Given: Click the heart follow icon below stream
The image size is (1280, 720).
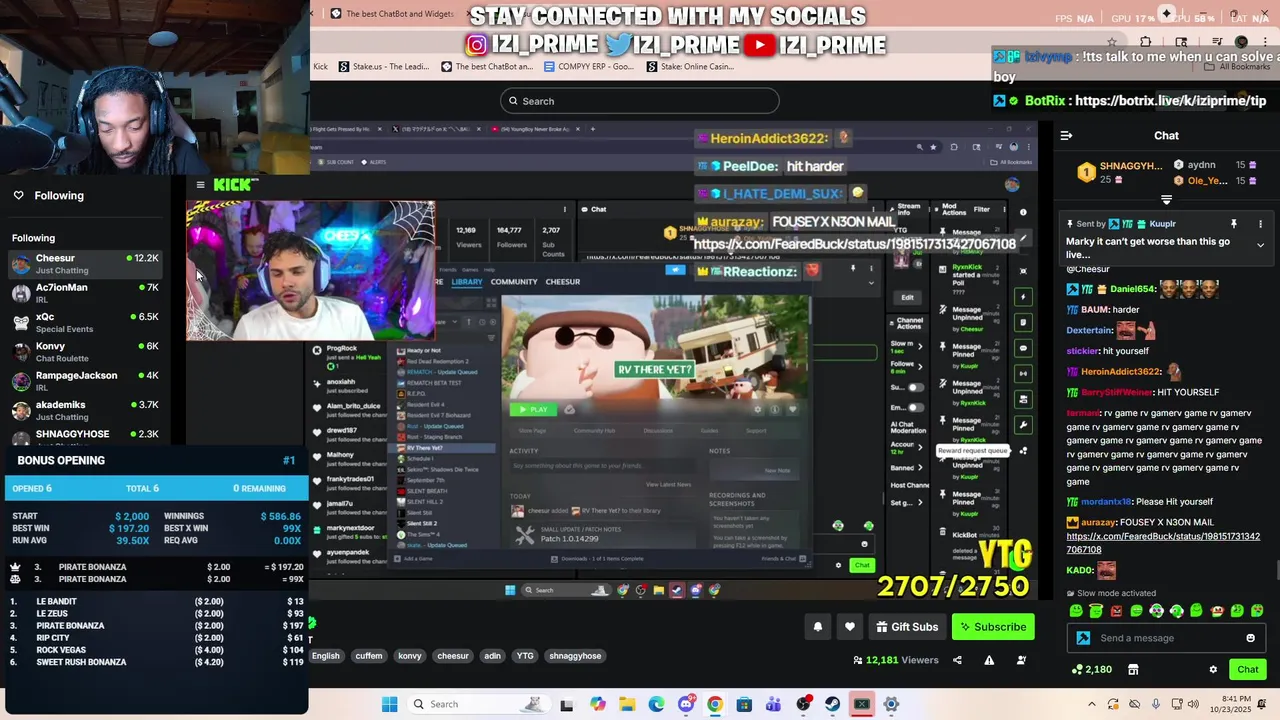Looking at the screenshot, I should tap(850, 627).
